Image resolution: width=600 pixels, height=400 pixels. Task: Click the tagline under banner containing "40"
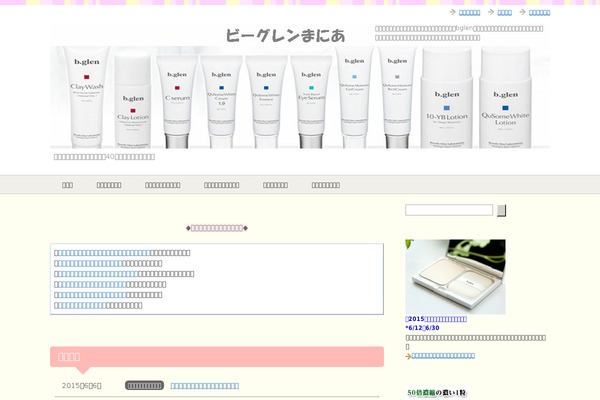[104, 157]
